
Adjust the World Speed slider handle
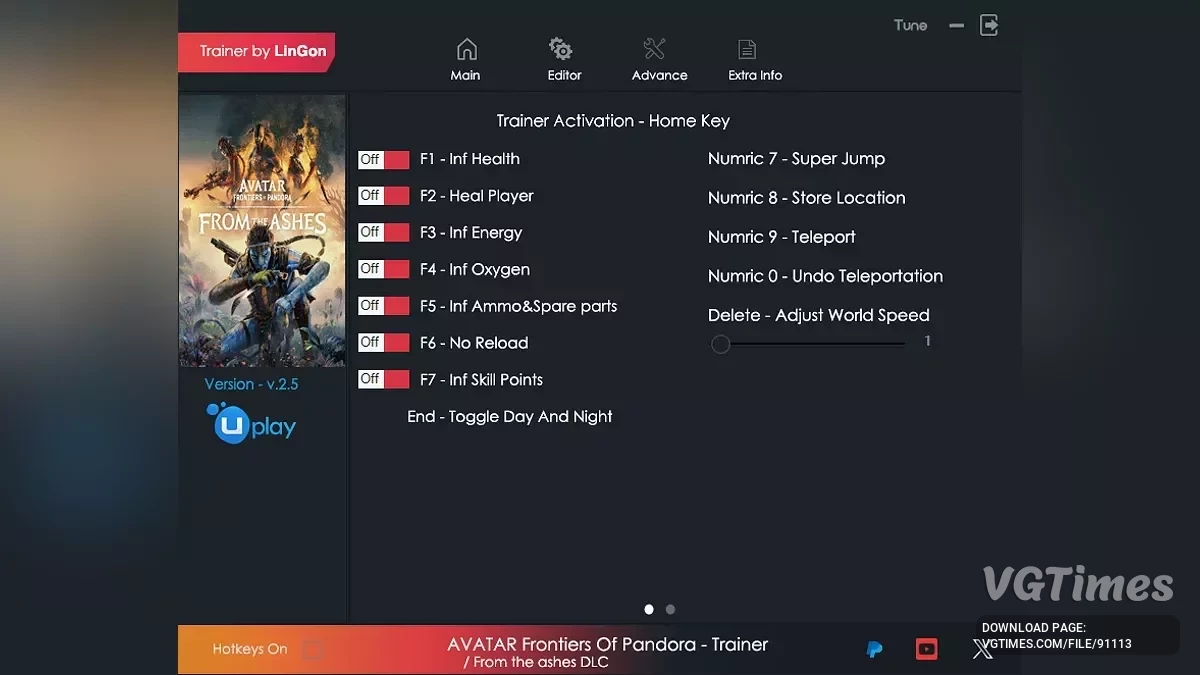tap(720, 344)
